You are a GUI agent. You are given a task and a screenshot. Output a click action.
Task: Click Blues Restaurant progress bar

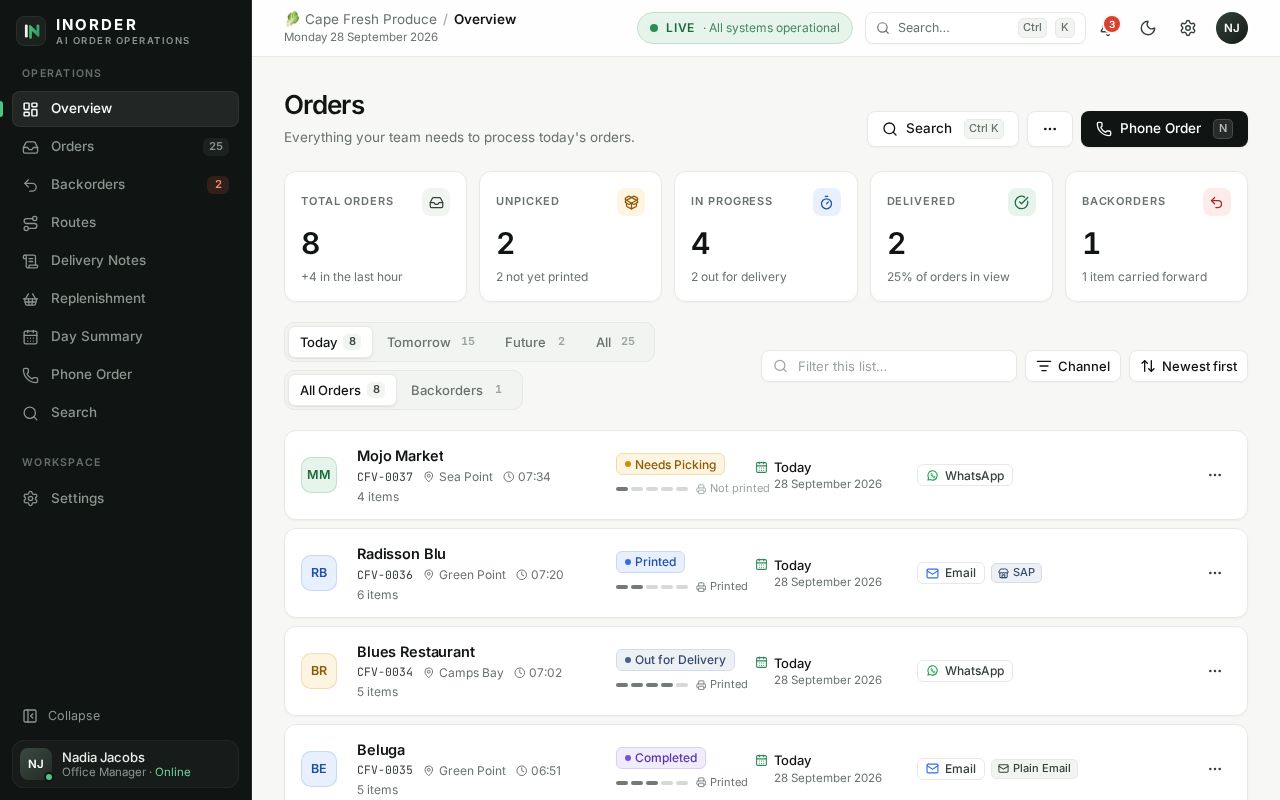(652, 685)
